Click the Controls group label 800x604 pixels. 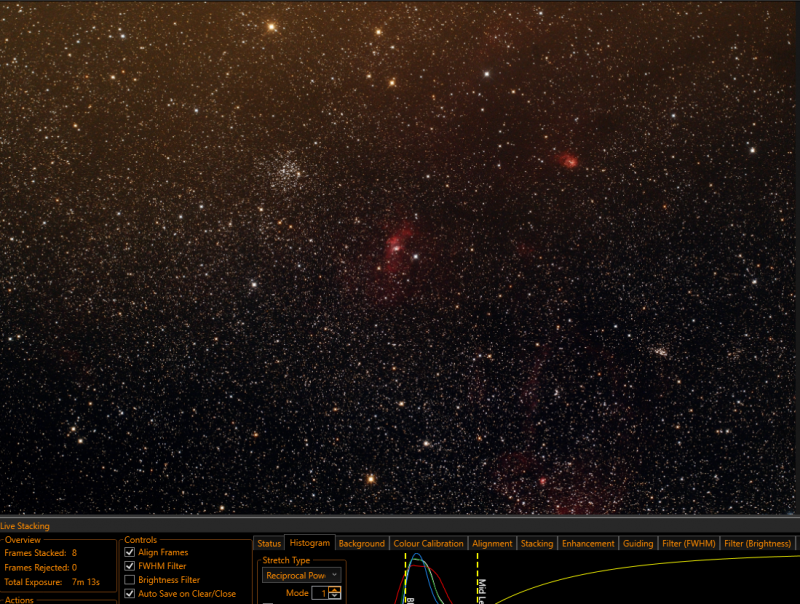click(x=141, y=539)
